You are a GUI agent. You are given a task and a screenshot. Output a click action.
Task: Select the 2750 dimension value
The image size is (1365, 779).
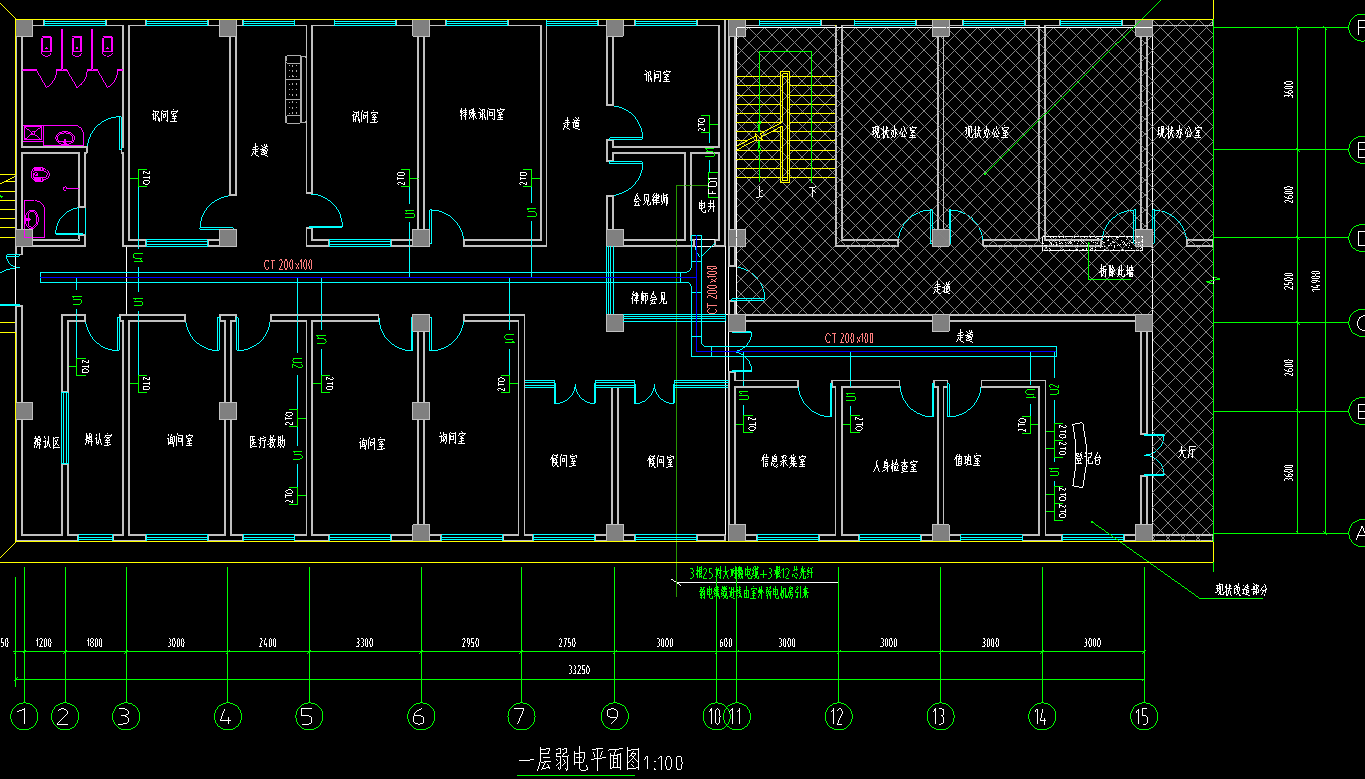tap(567, 642)
